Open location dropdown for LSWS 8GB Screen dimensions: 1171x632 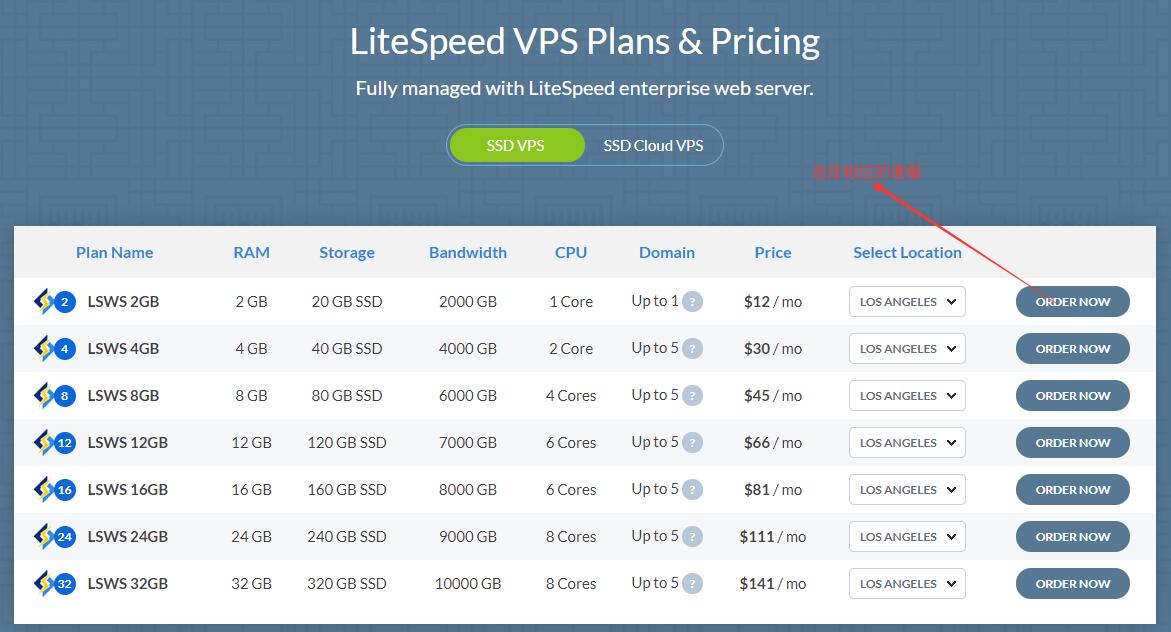pyautogui.click(x=906, y=395)
